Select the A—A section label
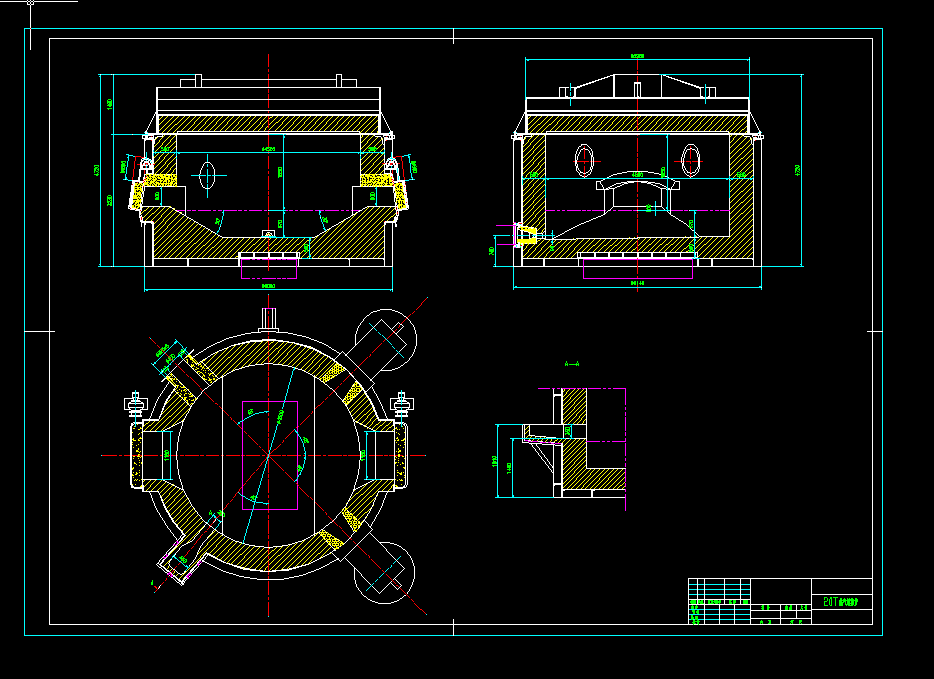 click(x=572, y=363)
